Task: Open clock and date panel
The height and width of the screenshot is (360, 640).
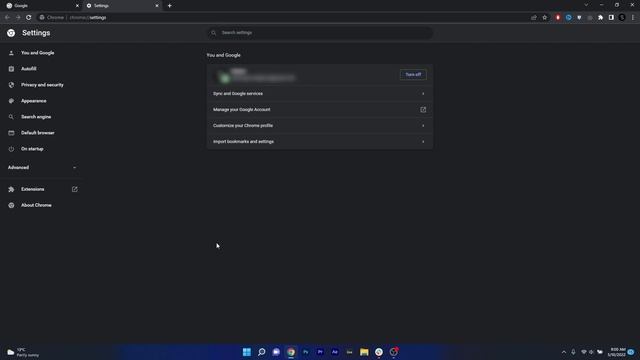Action: (x=616, y=352)
